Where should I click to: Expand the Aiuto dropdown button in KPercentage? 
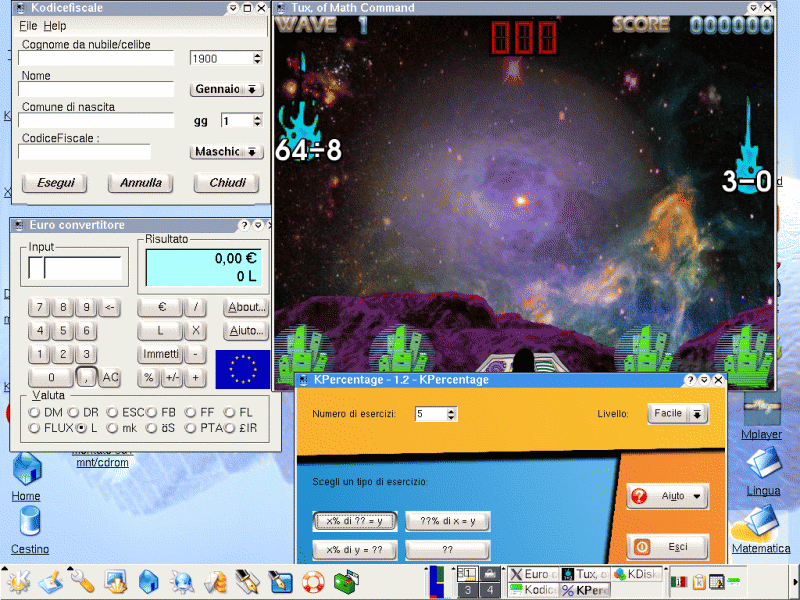point(667,496)
